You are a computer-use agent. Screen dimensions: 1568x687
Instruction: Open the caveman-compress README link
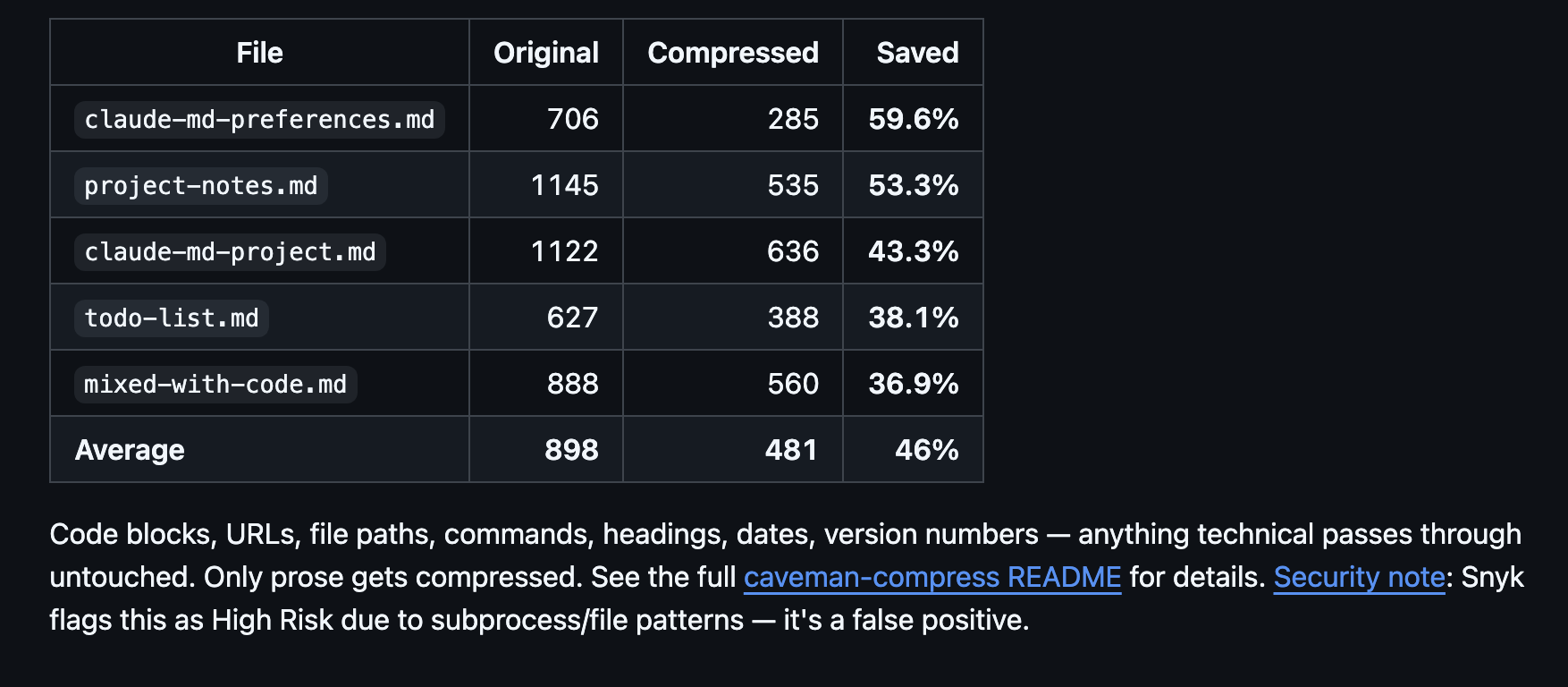[x=932, y=578]
